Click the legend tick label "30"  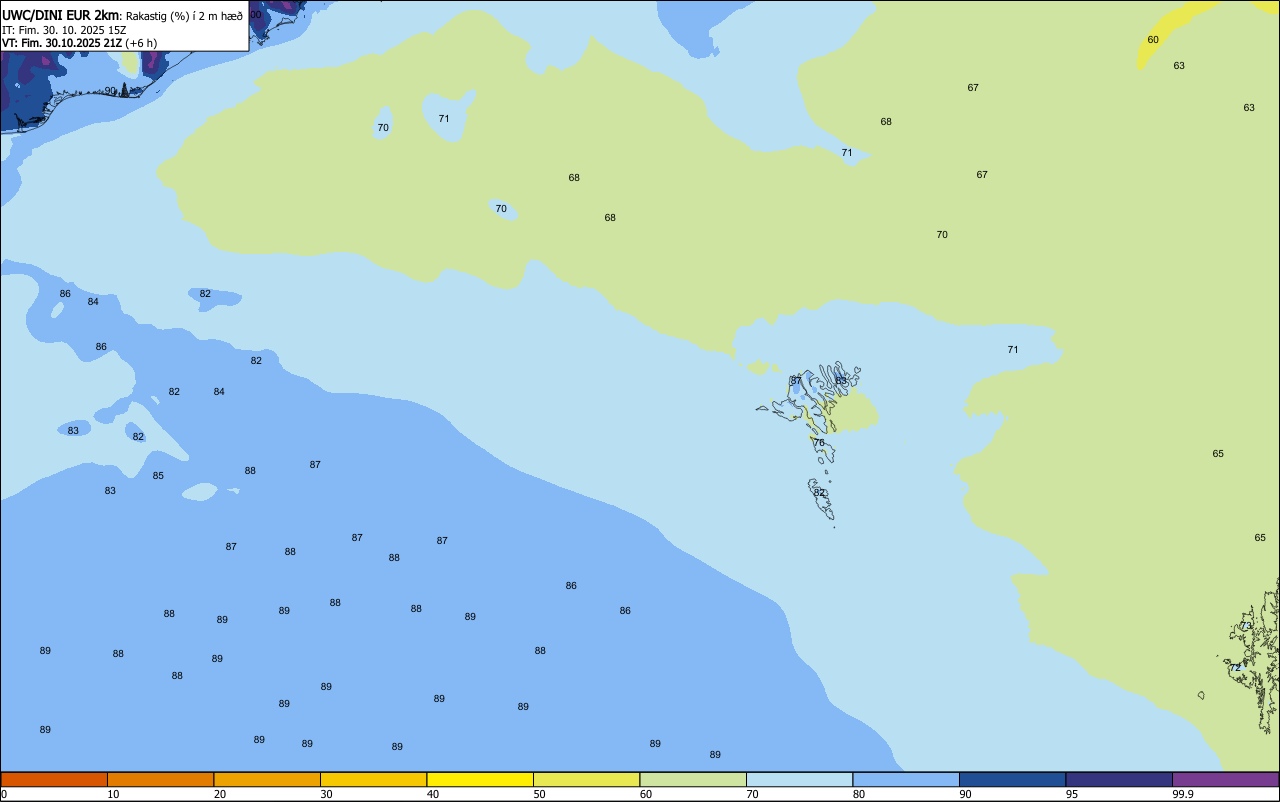point(326,794)
